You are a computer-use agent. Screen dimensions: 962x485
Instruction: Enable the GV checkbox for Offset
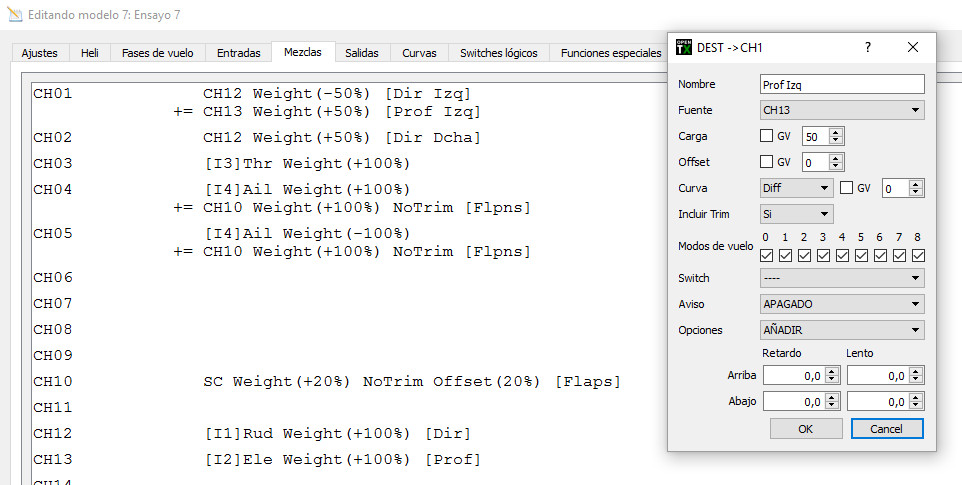point(767,162)
